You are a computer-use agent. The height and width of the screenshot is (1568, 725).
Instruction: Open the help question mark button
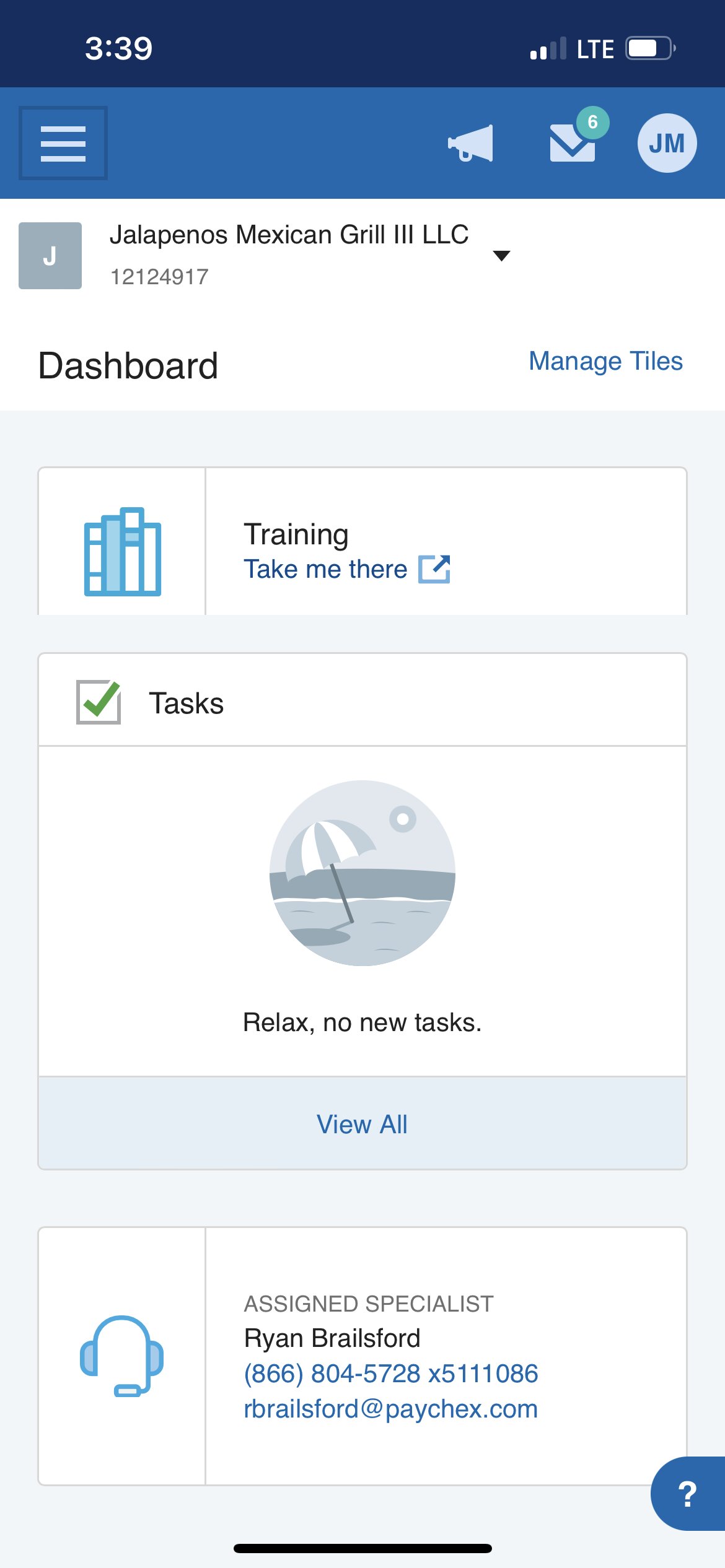tap(688, 1494)
